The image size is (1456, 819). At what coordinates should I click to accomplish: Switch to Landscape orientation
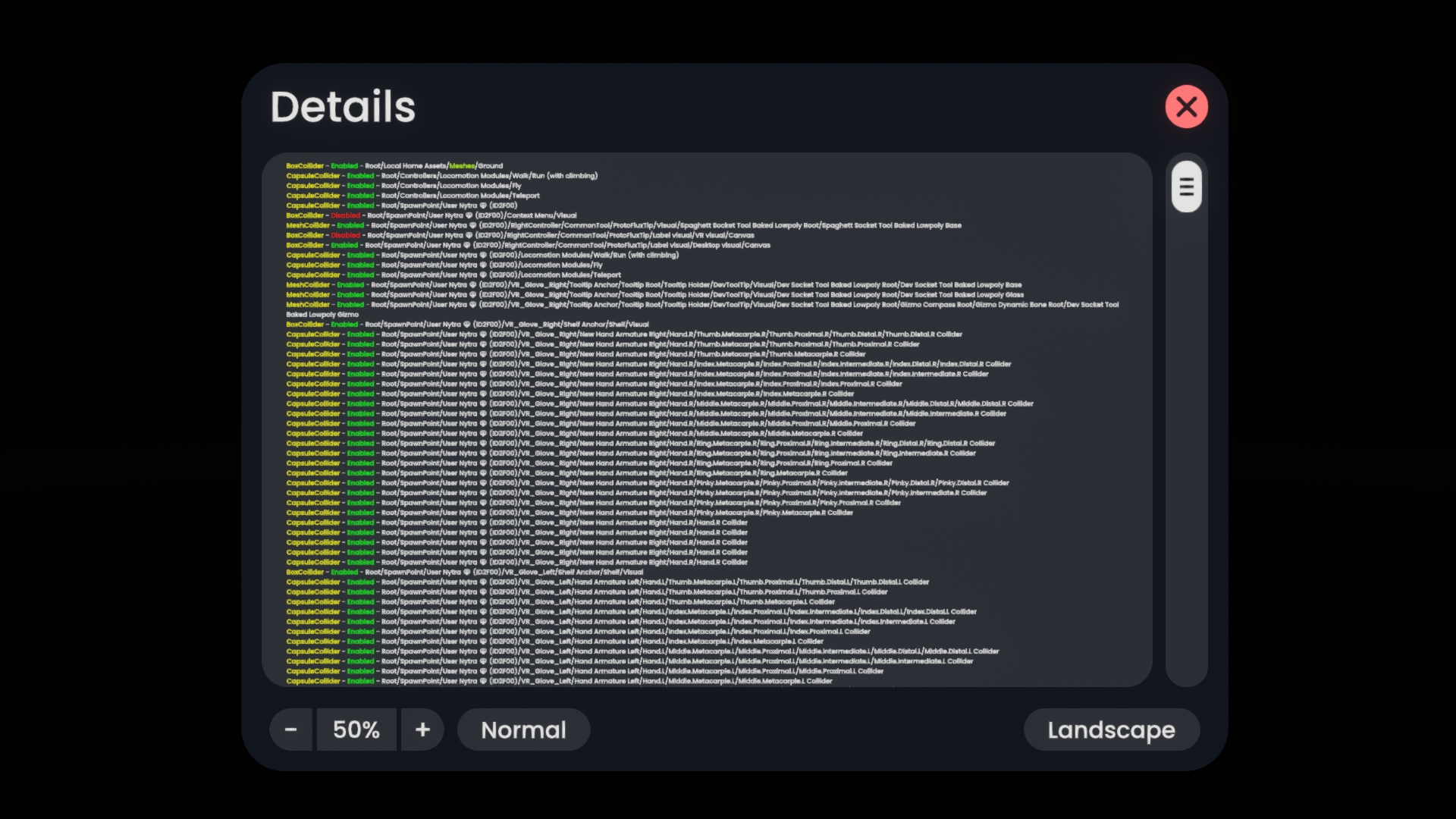coord(1111,730)
